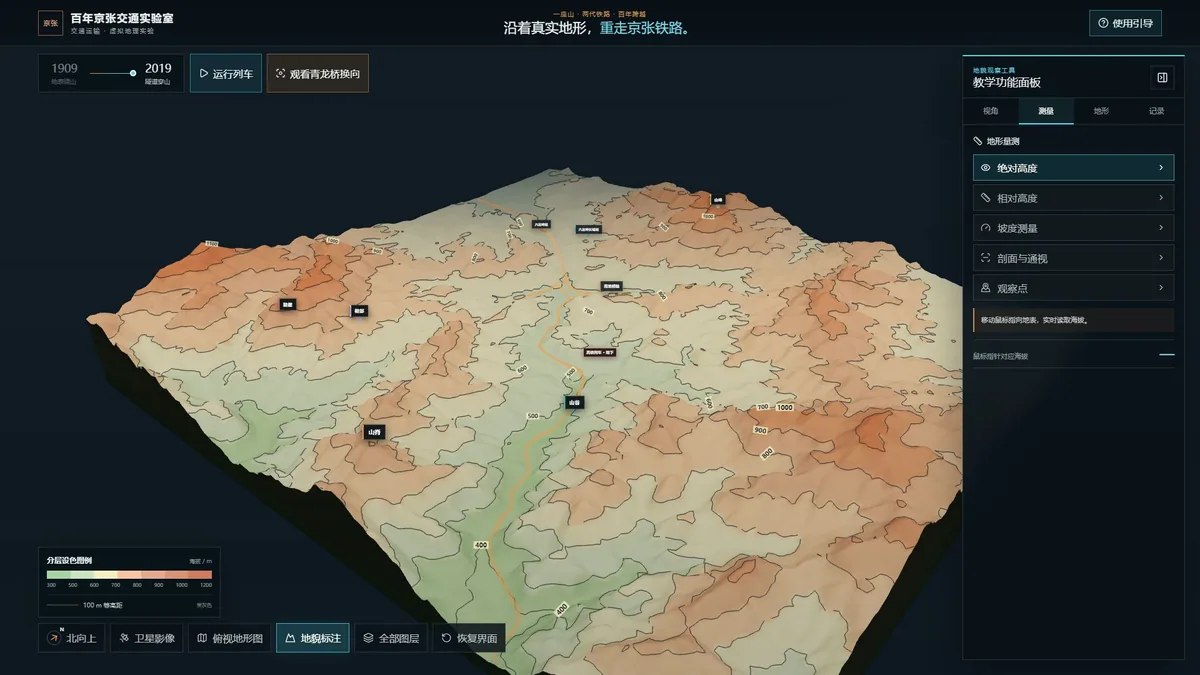Collapse the 教学功能面板 side panel

[1161, 77]
